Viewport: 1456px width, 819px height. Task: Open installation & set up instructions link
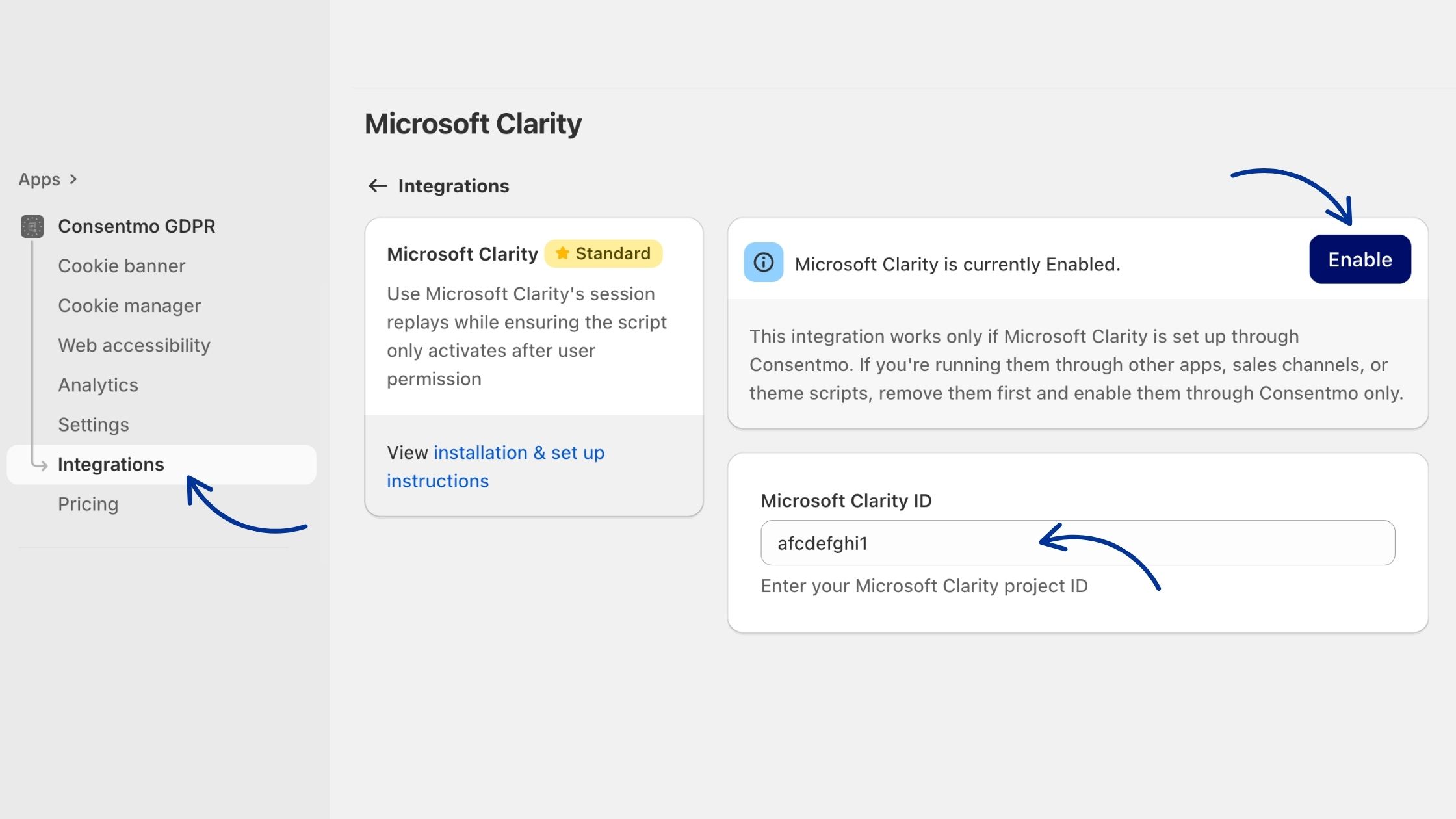point(495,466)
